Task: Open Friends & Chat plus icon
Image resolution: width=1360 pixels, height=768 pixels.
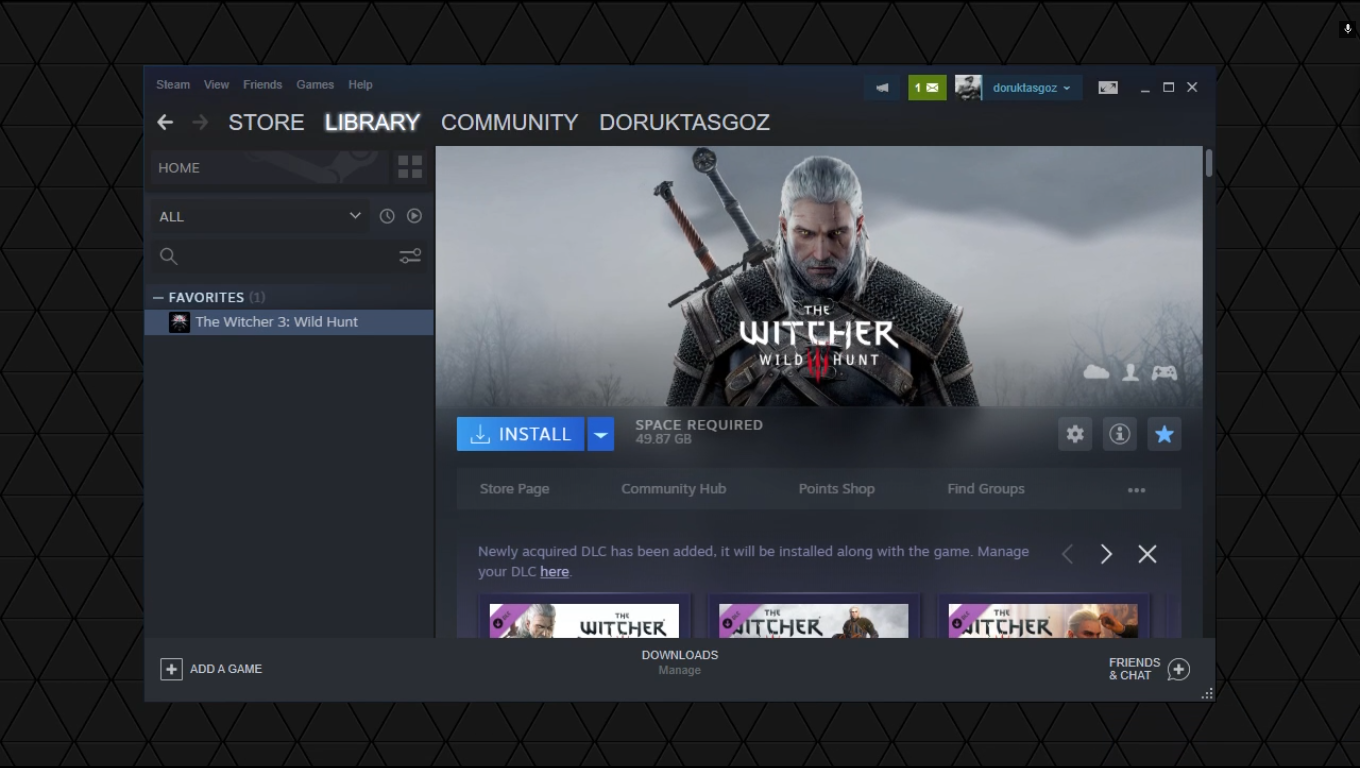Action: (1179, 669)
